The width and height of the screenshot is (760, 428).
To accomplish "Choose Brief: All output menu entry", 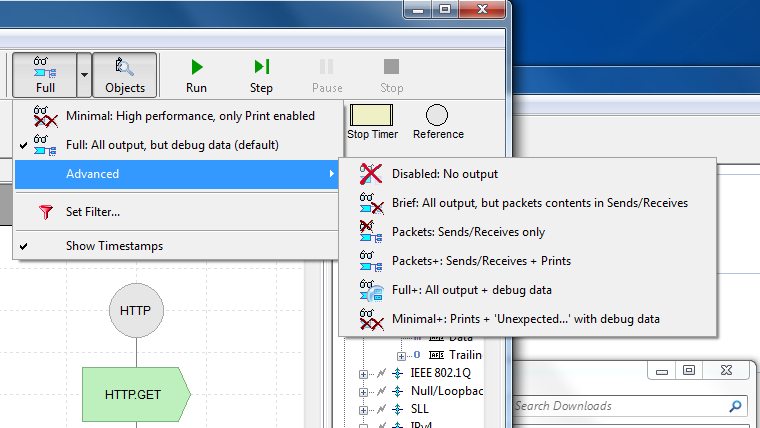I will coord(539,203).
